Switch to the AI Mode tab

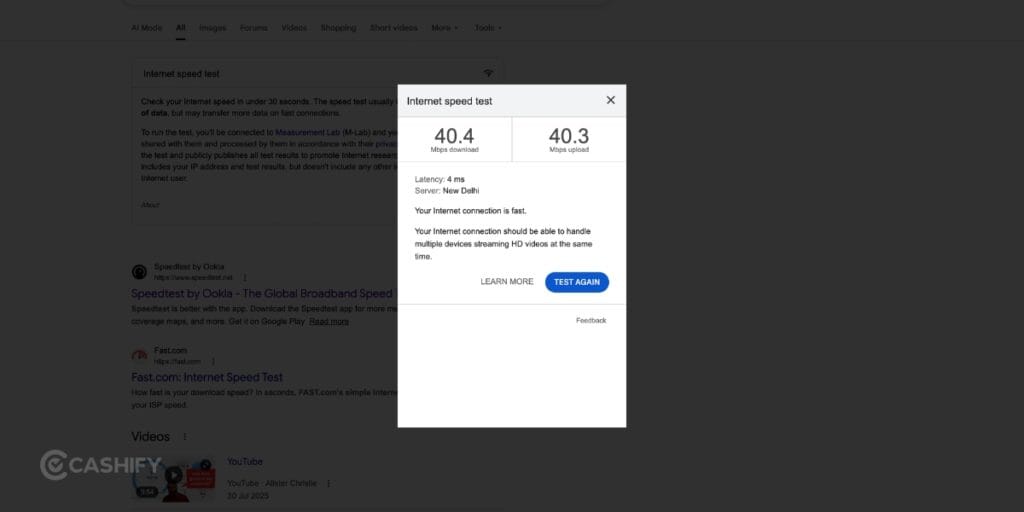click(x=146, y=28)
